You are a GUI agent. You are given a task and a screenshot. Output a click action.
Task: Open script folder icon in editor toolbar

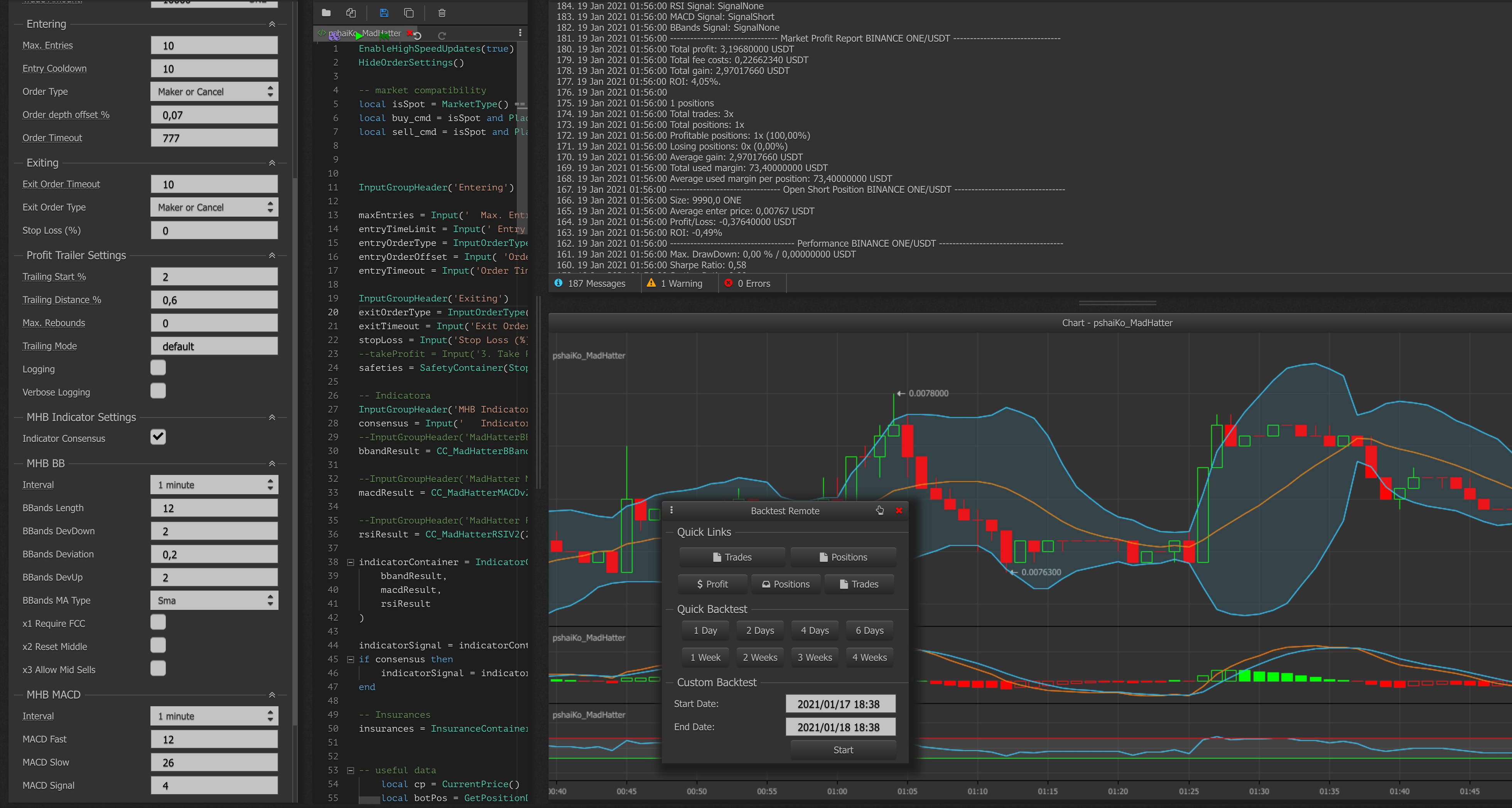tap(326, 12)
